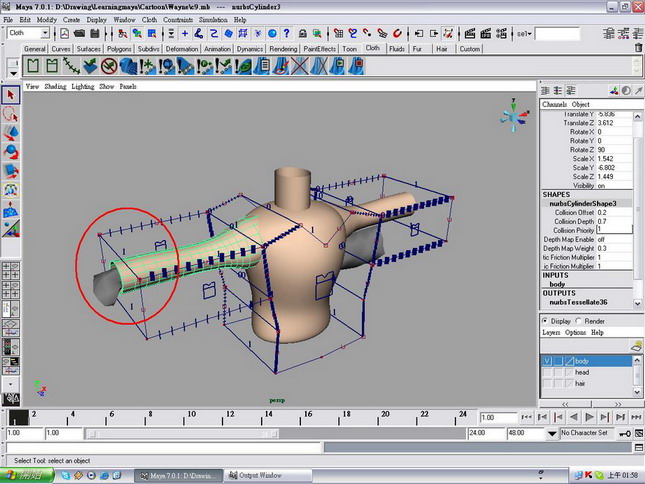Click the play forwards button

point(589,417)
